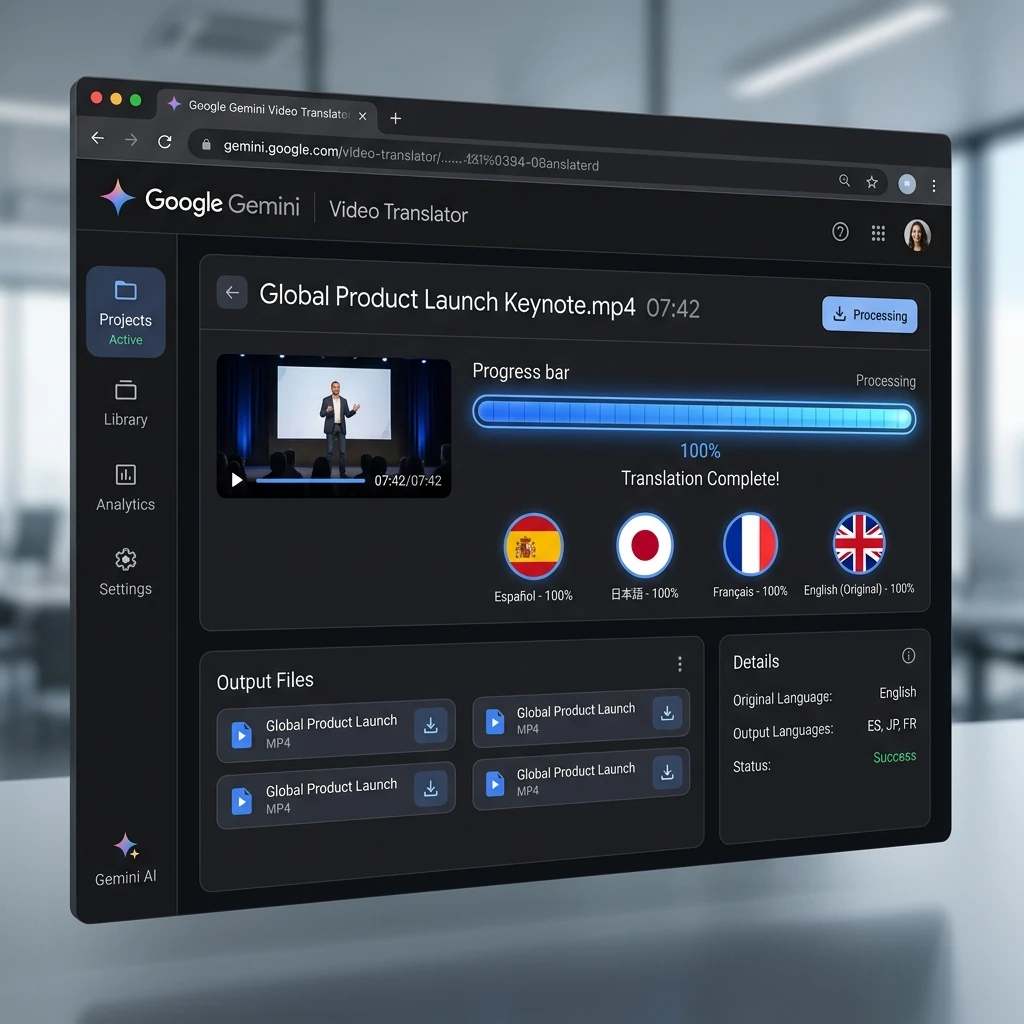The height and width of the screenshot is (1024, 1024).
Task: Click the Translation Complete! message
Action: pos(700,479)
